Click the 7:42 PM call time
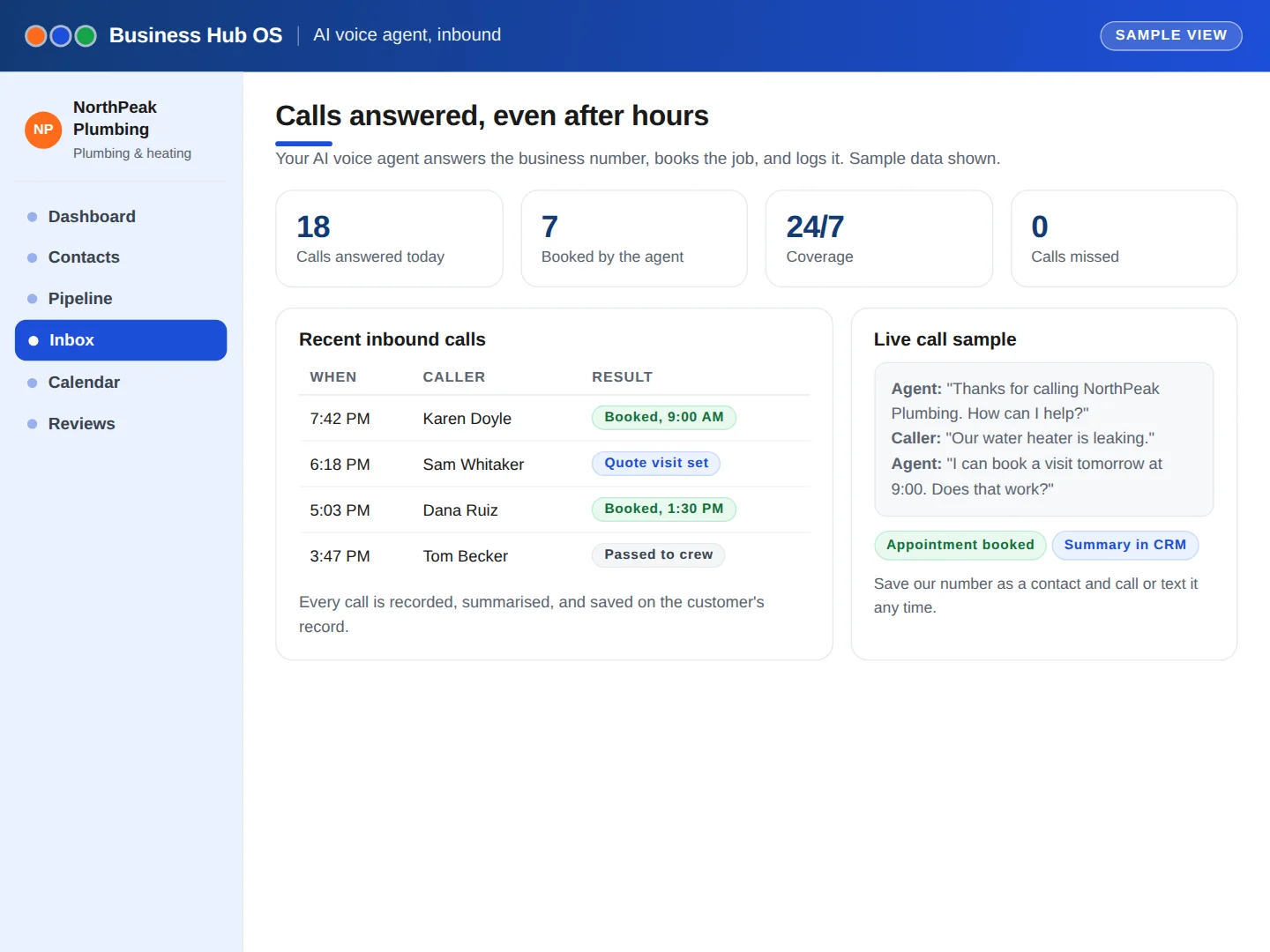 point(340,419)
